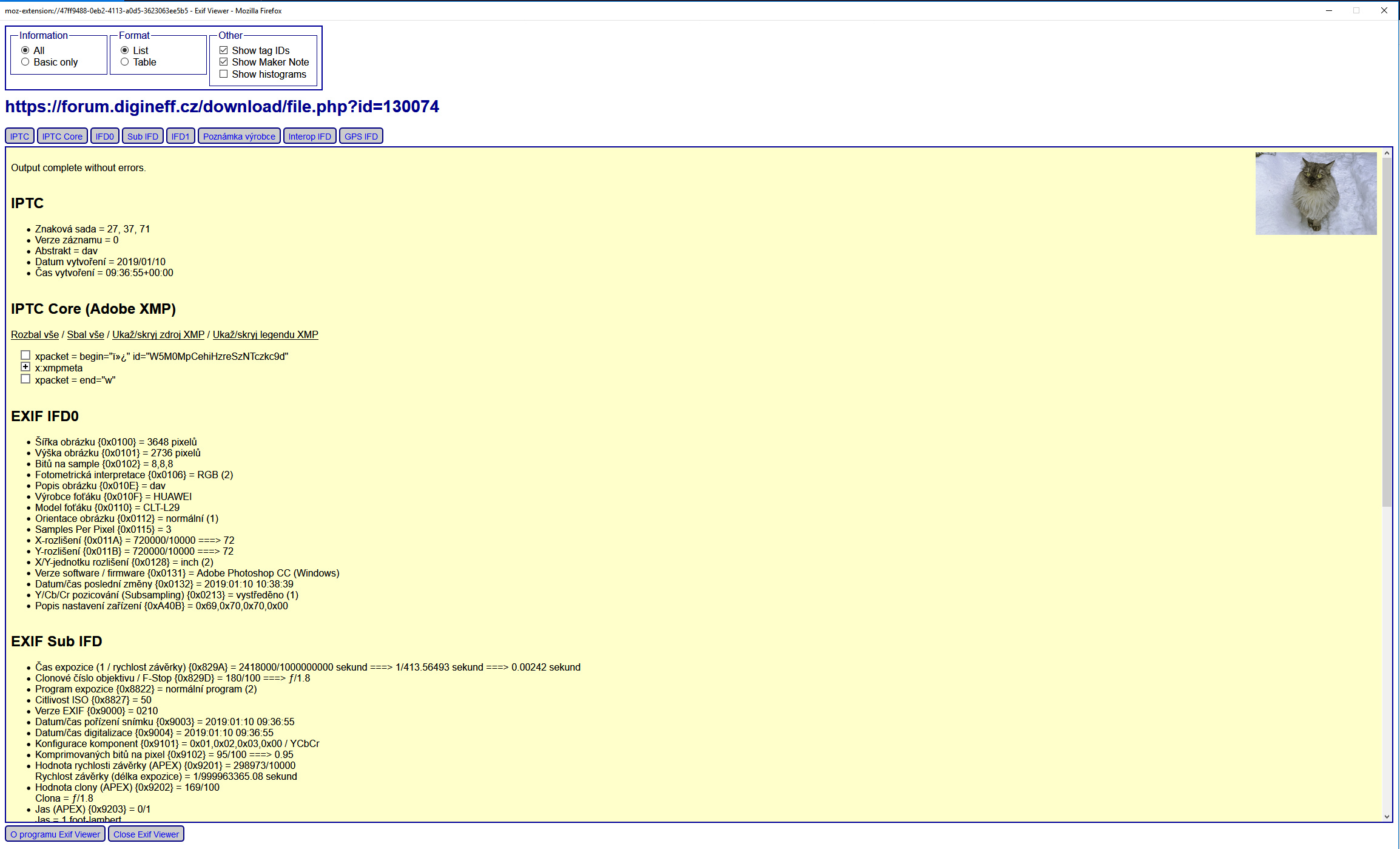The width and height of the screenshot is (1400, 849).
Task: Click Rozbal vše link
Action: [35, 335]
